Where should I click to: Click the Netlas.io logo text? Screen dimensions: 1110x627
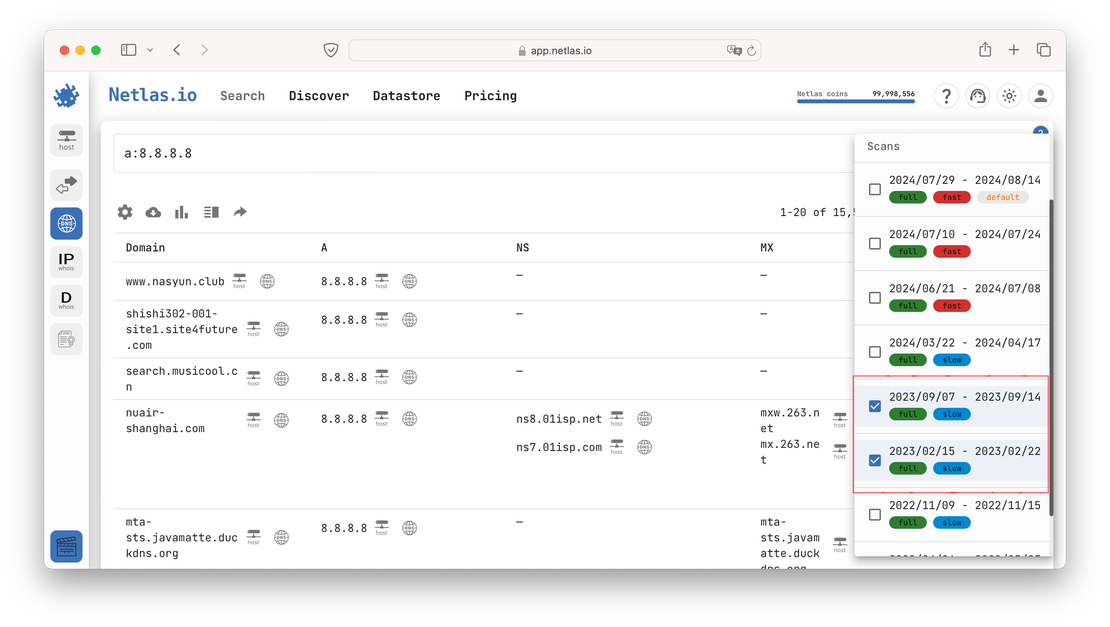[152, 96]
